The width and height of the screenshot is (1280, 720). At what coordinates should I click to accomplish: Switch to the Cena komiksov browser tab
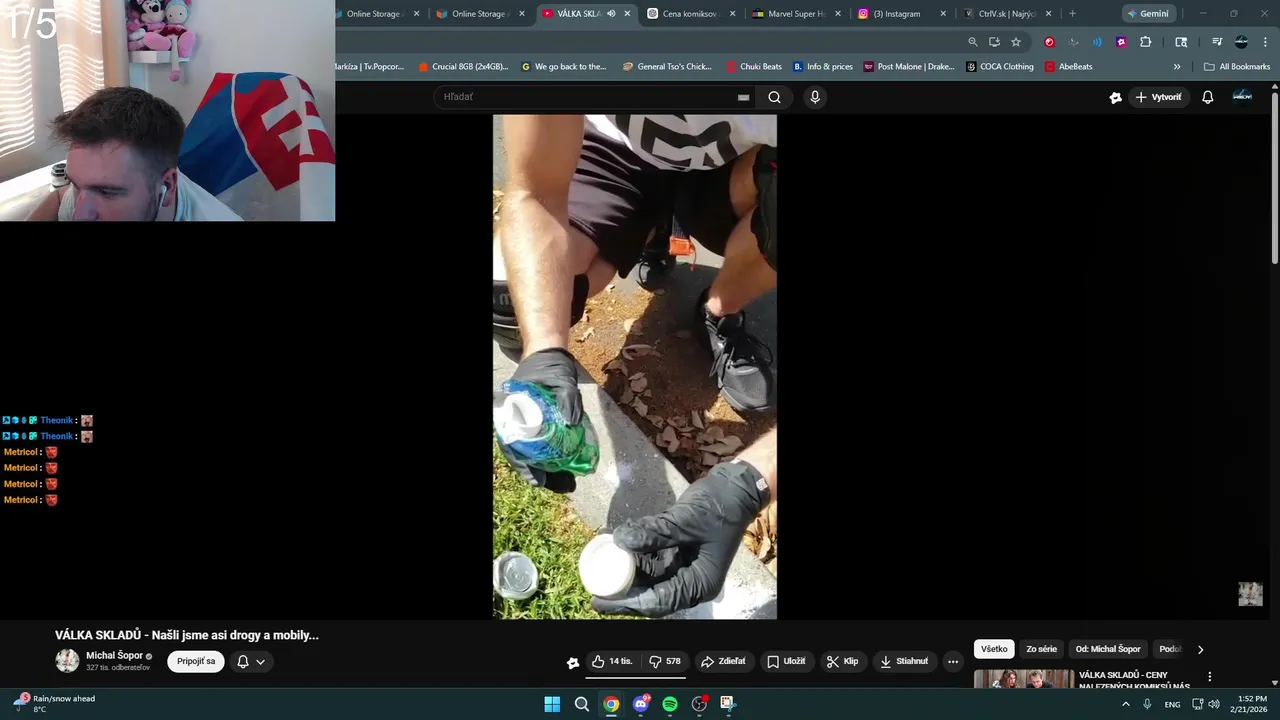(691, 14)
